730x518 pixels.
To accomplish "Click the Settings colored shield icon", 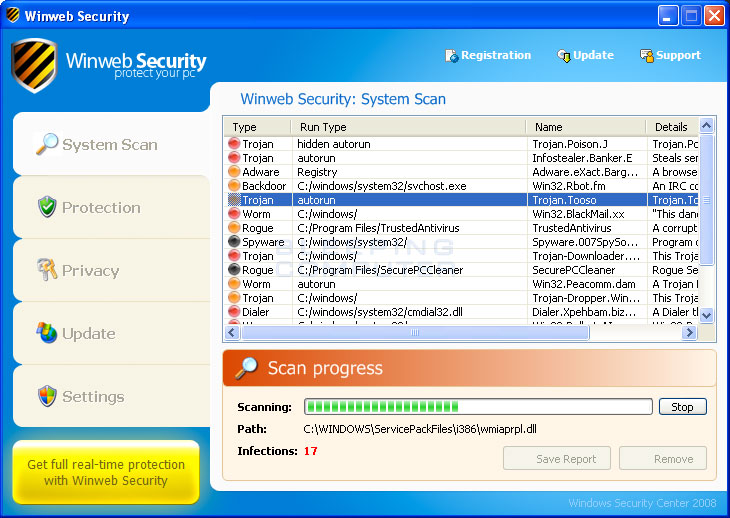I will 47,396.
